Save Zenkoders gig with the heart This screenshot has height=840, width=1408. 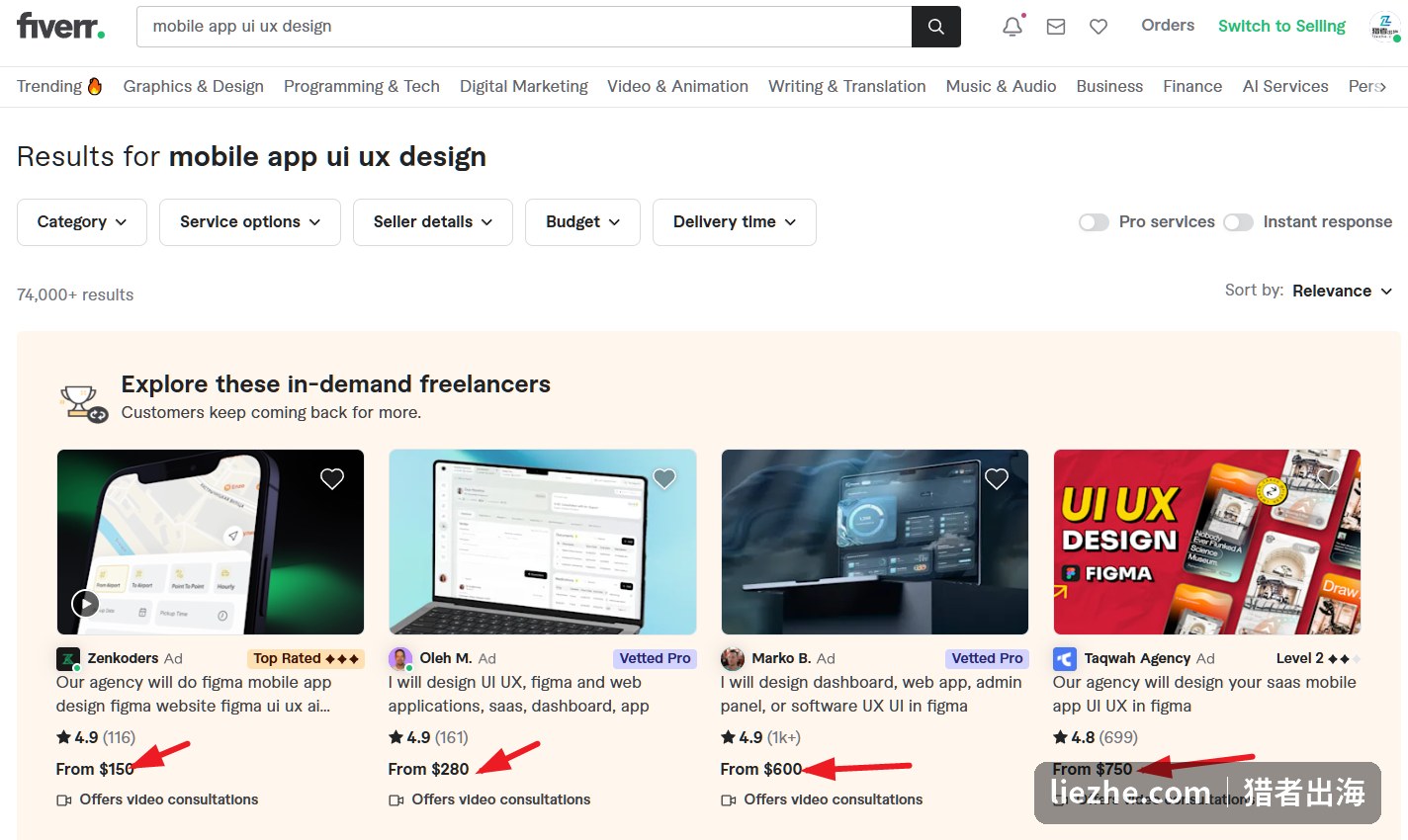pyautogui.click(x=332, y=479)
